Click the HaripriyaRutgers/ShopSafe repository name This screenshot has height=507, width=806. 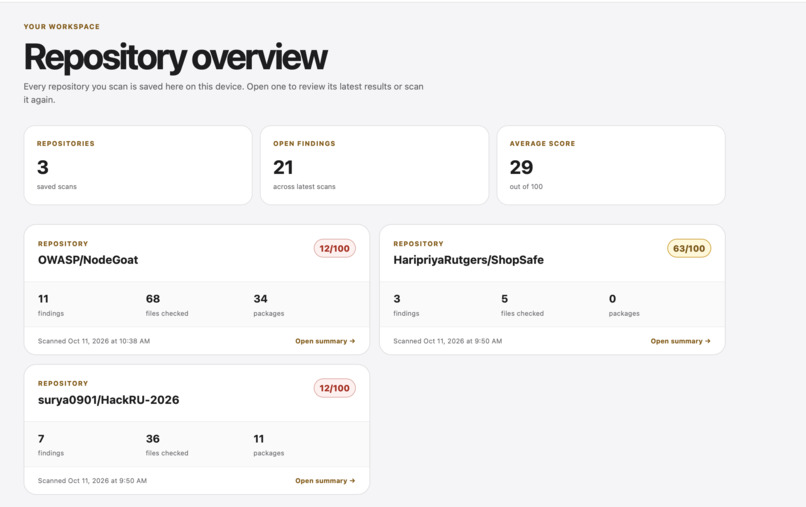(x=468, y=260)
